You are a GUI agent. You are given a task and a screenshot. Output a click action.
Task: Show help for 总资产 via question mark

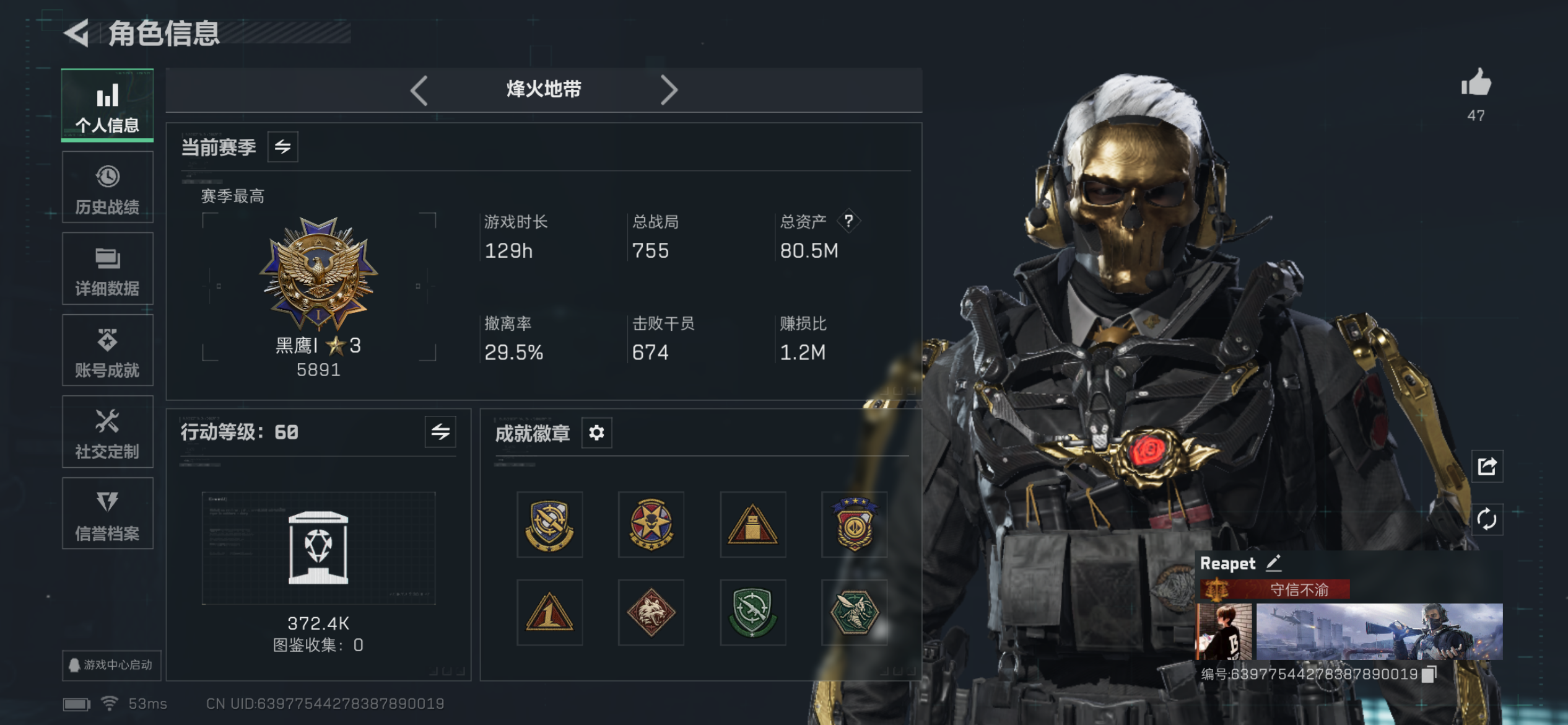(x=848, y=221)
